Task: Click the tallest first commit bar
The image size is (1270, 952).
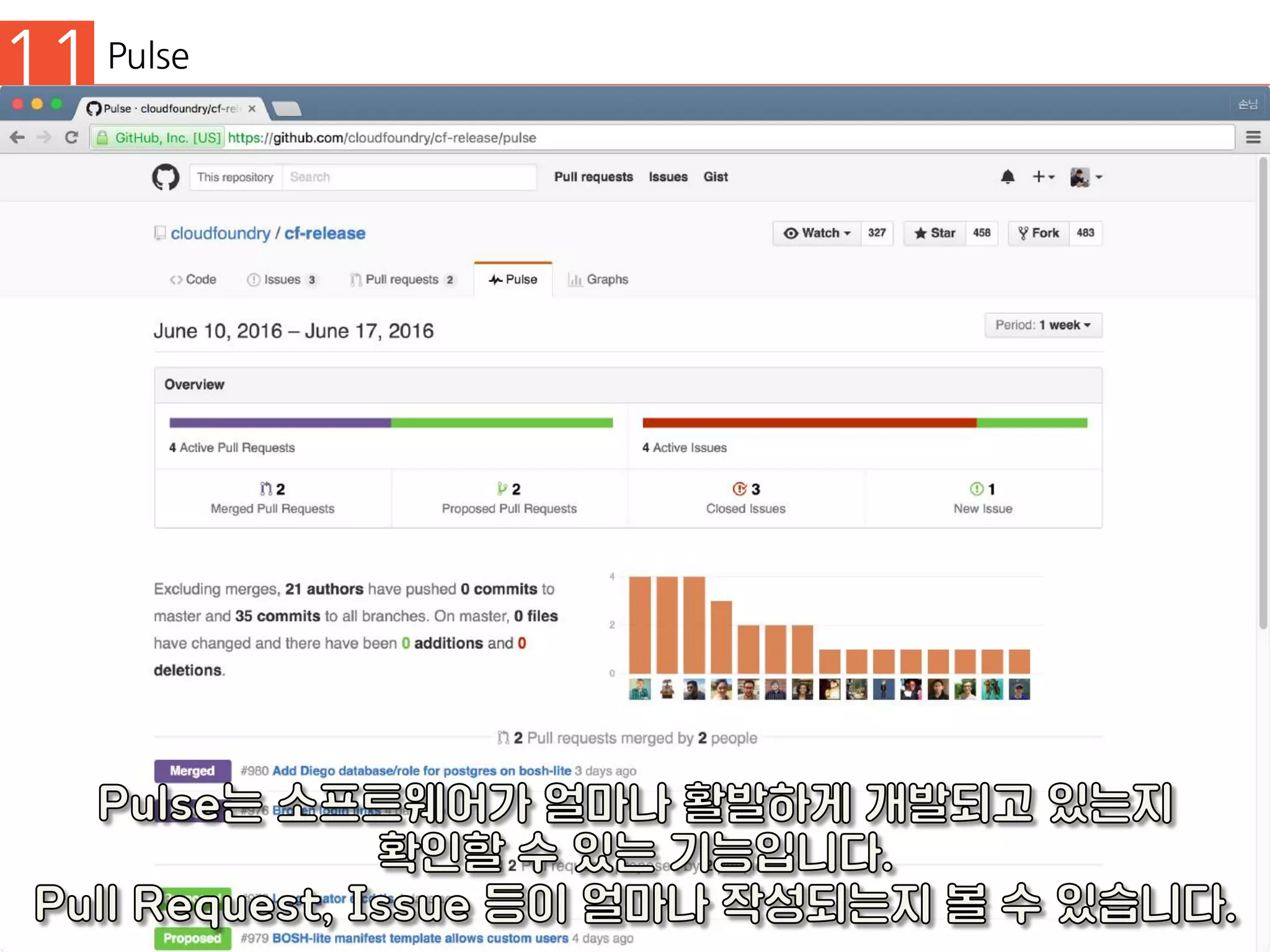Action: click(x=640, y=625)
